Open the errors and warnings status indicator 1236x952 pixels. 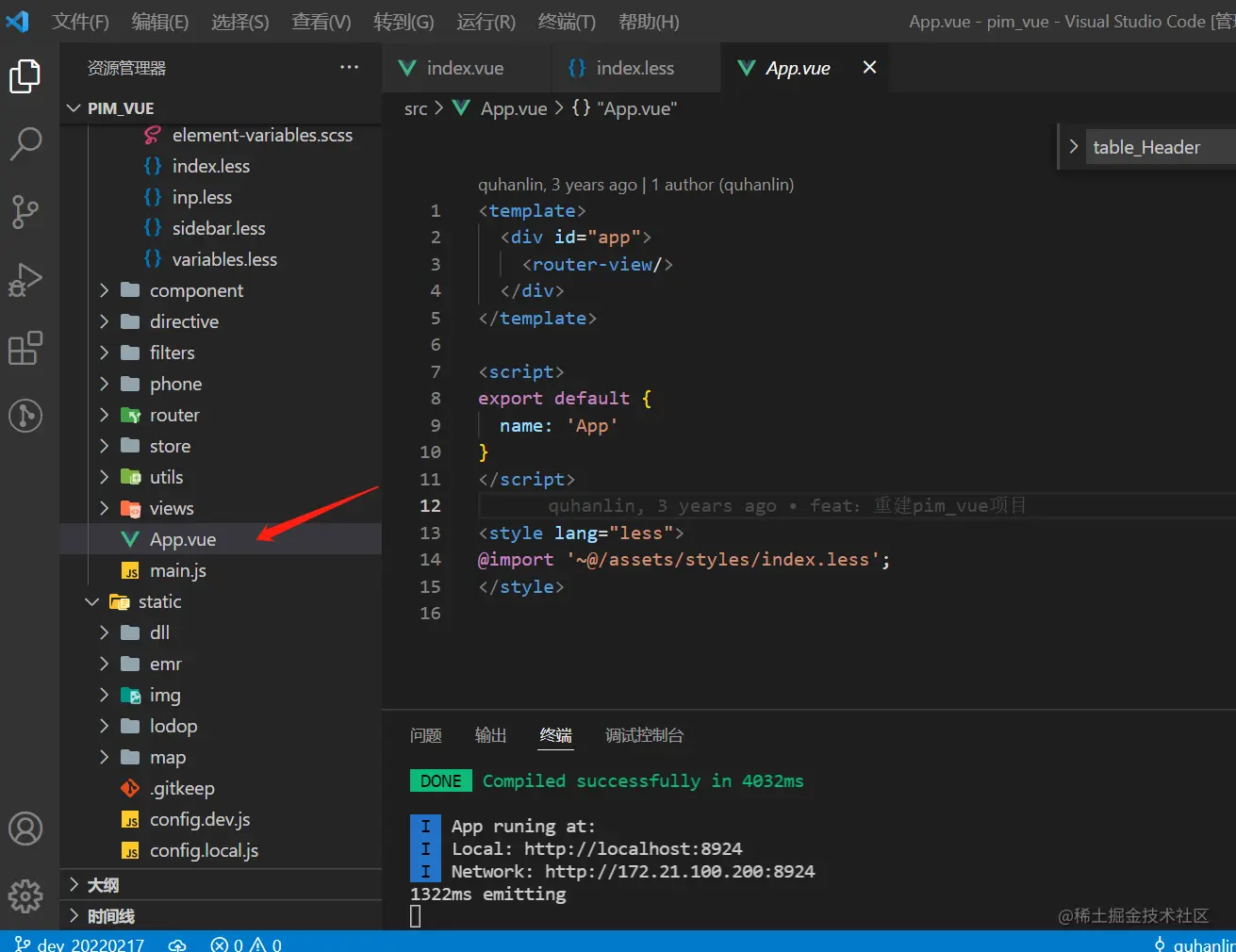point(246,944)
